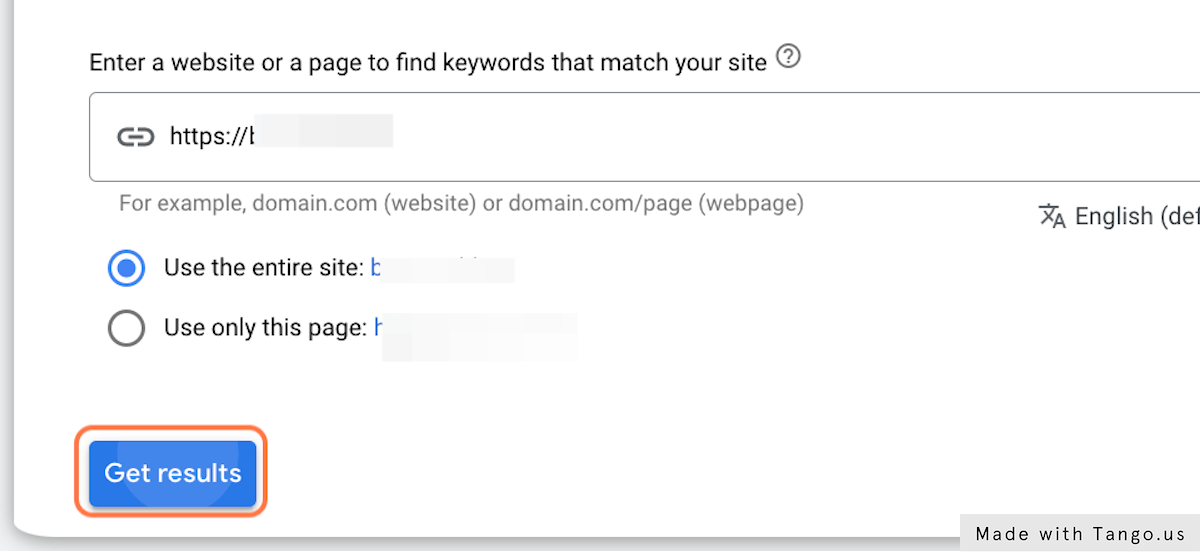Click the 'Use the entire site' label text
Image resolution: width=1200 pixels, height=552 pixels.
click(x=262, y=269)
